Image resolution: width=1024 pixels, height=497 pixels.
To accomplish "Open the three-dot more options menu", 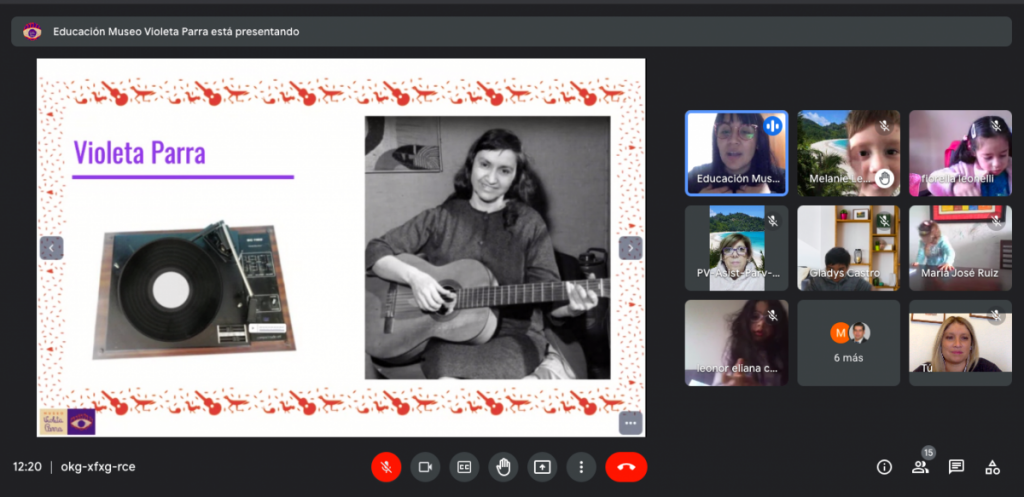I will click(581, 466).
